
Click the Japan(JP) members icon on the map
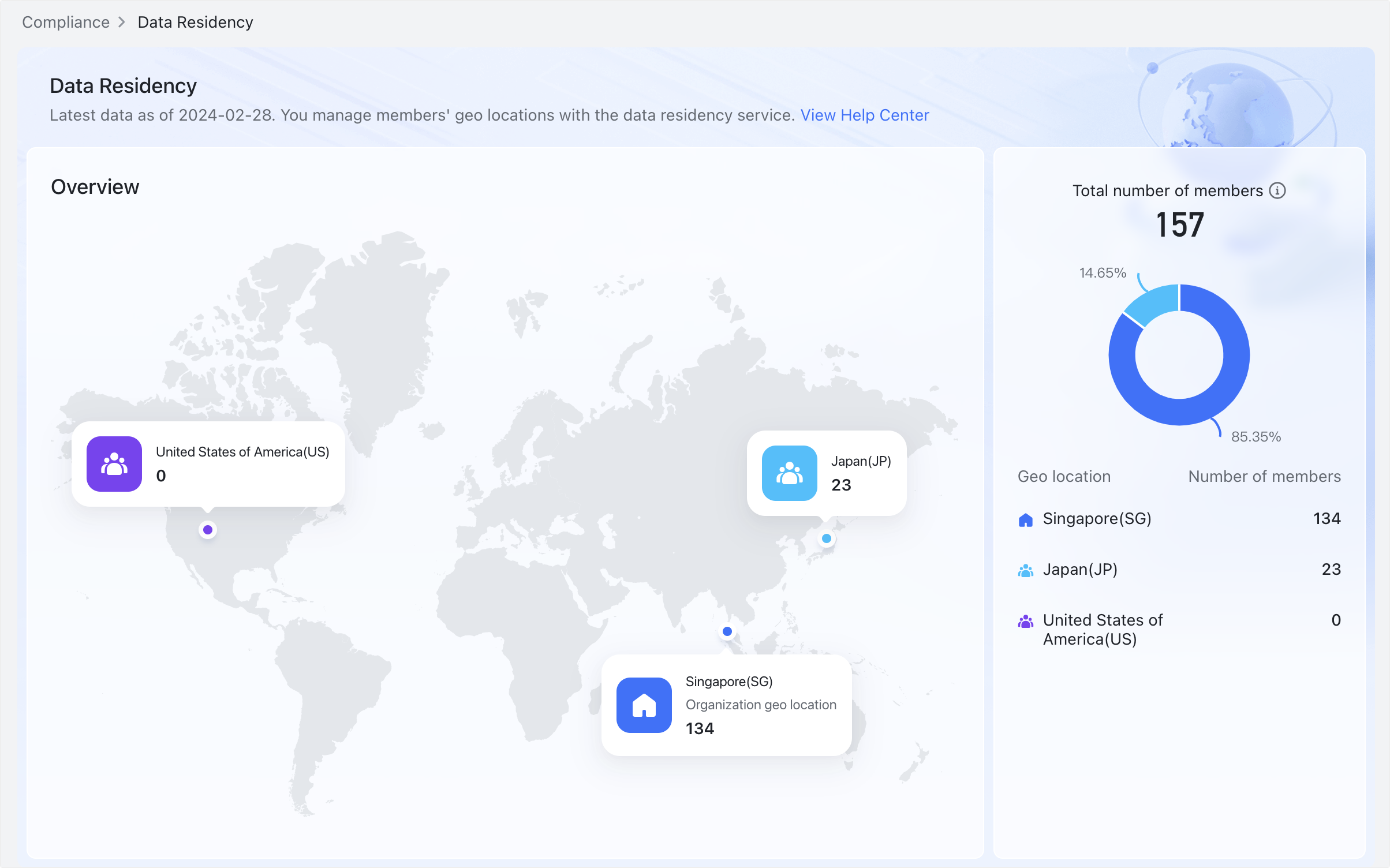789,473
